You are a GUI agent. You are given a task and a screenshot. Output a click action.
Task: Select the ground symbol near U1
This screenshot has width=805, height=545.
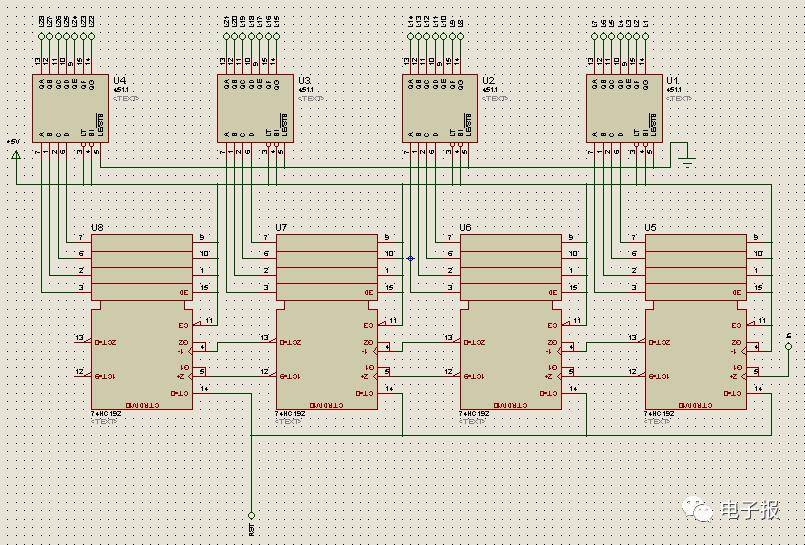(x=685, y=160)
